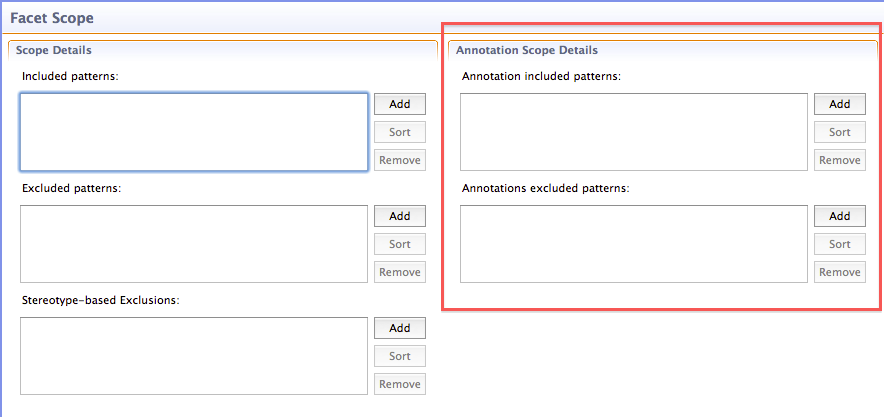Click Add button for Excluded patterns
The width and height of the screenshot is (884, 417).
click(x=400, y=216)
